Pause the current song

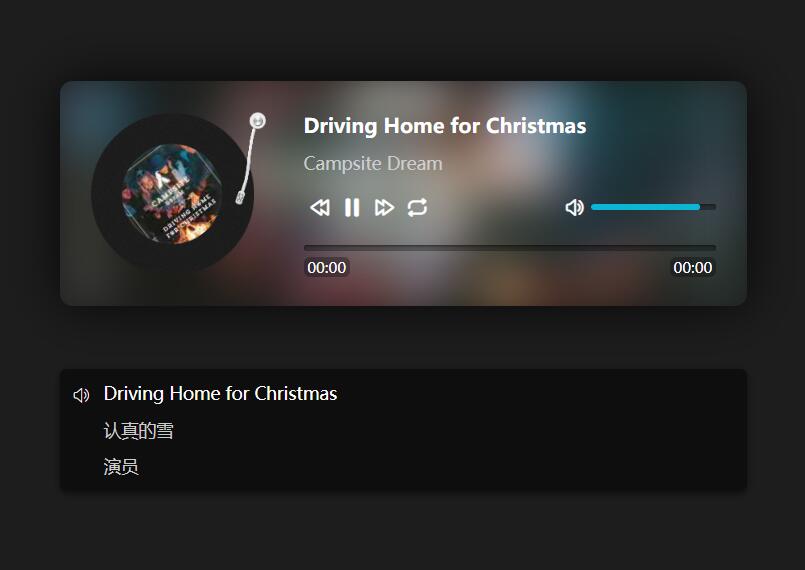[x=352, y=207]
